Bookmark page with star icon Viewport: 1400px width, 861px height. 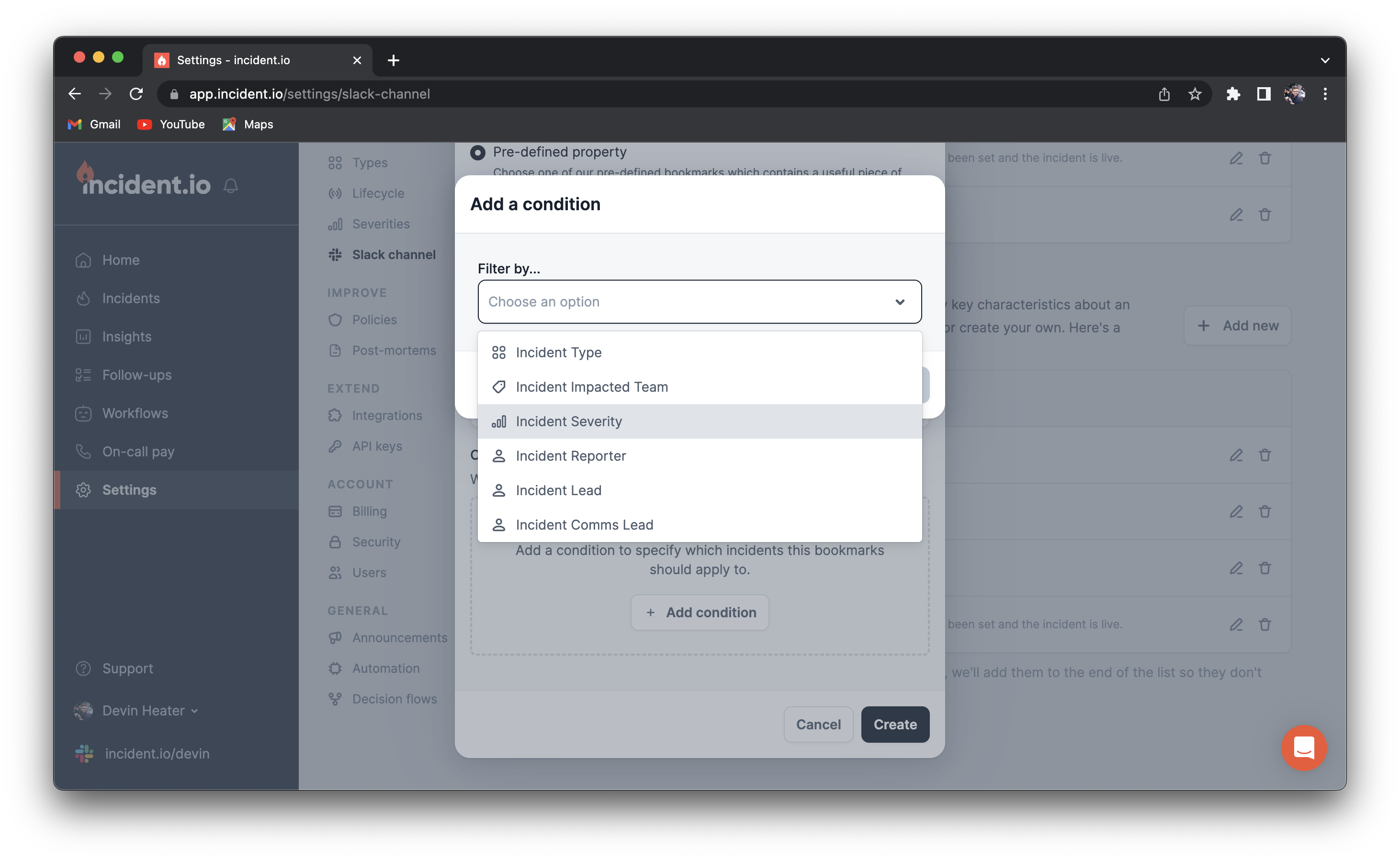point(1195,94)
